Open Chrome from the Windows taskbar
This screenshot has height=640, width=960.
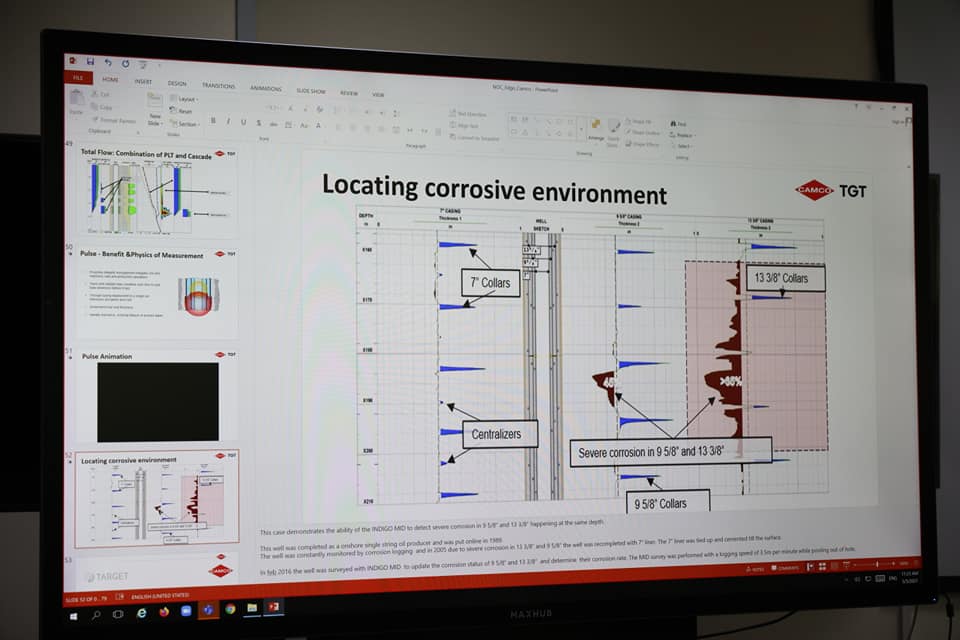pos(230,609)
